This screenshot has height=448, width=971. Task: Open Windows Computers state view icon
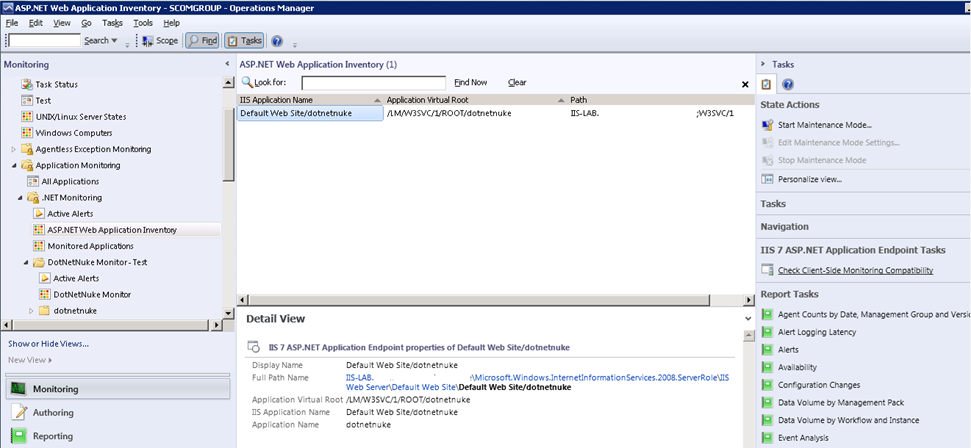27,133
